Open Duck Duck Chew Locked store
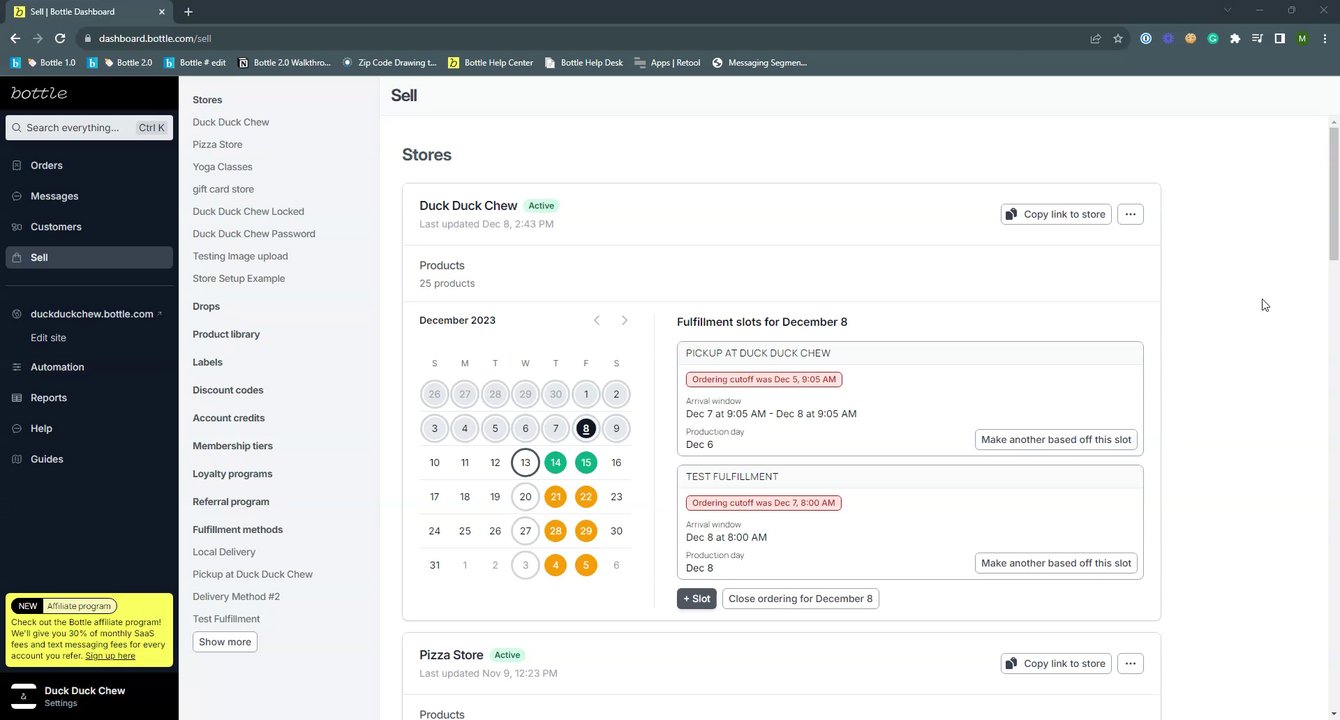Viewport: 1340px width, 720px height. [x=248, y=211]
